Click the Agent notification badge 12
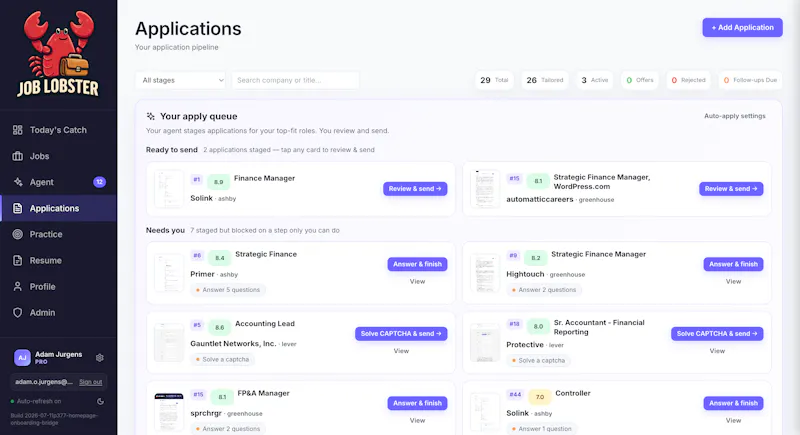This screenshot has width=800, height=435. point(99,182)
